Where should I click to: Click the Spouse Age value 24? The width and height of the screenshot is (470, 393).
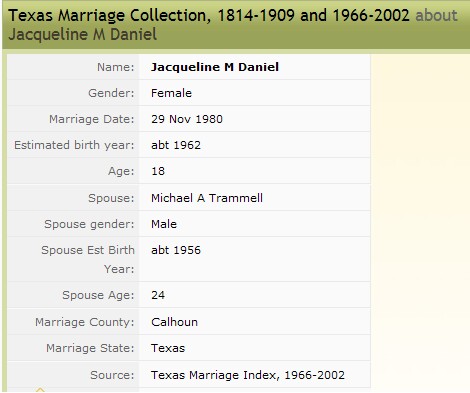[158, 295]
